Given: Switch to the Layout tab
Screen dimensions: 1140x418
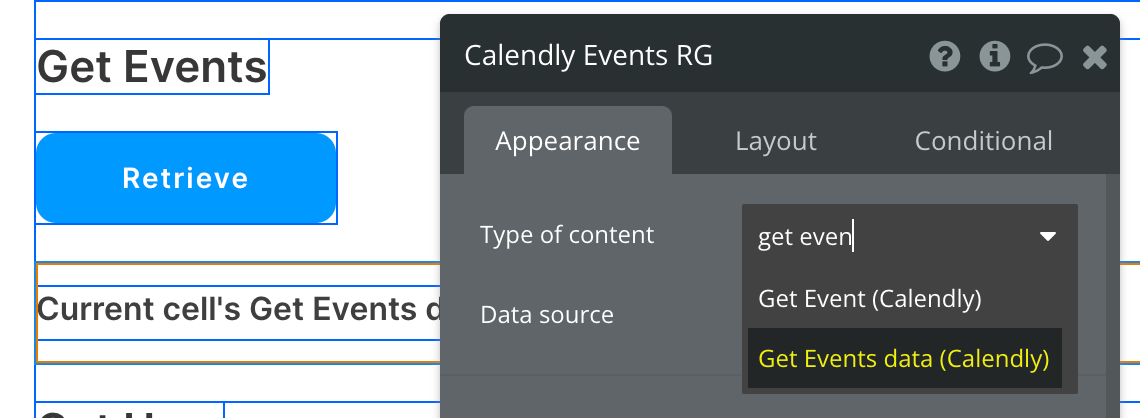Looking at the screenshot, I should (x=776, y=141).
